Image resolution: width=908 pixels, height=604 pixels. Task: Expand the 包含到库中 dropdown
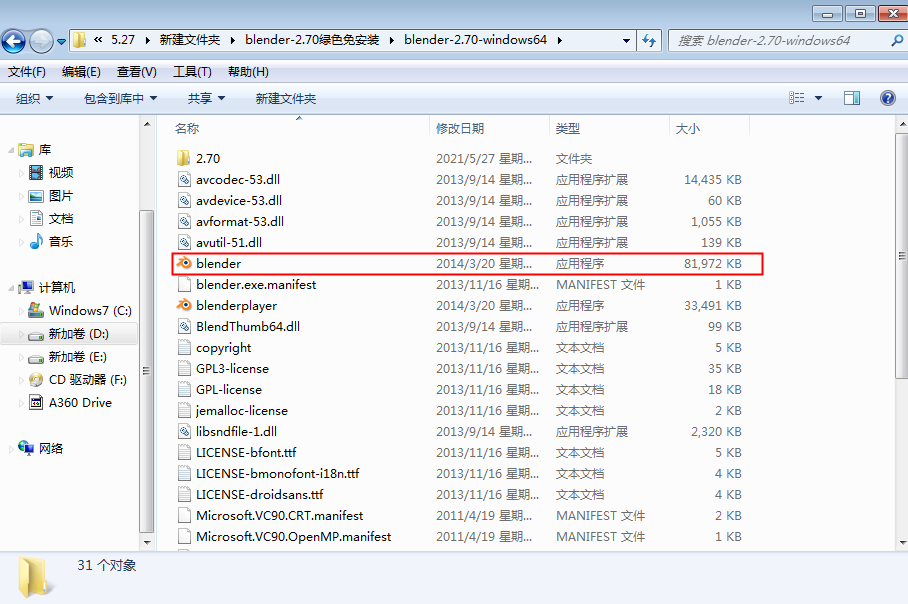click(x=120, y=98)
